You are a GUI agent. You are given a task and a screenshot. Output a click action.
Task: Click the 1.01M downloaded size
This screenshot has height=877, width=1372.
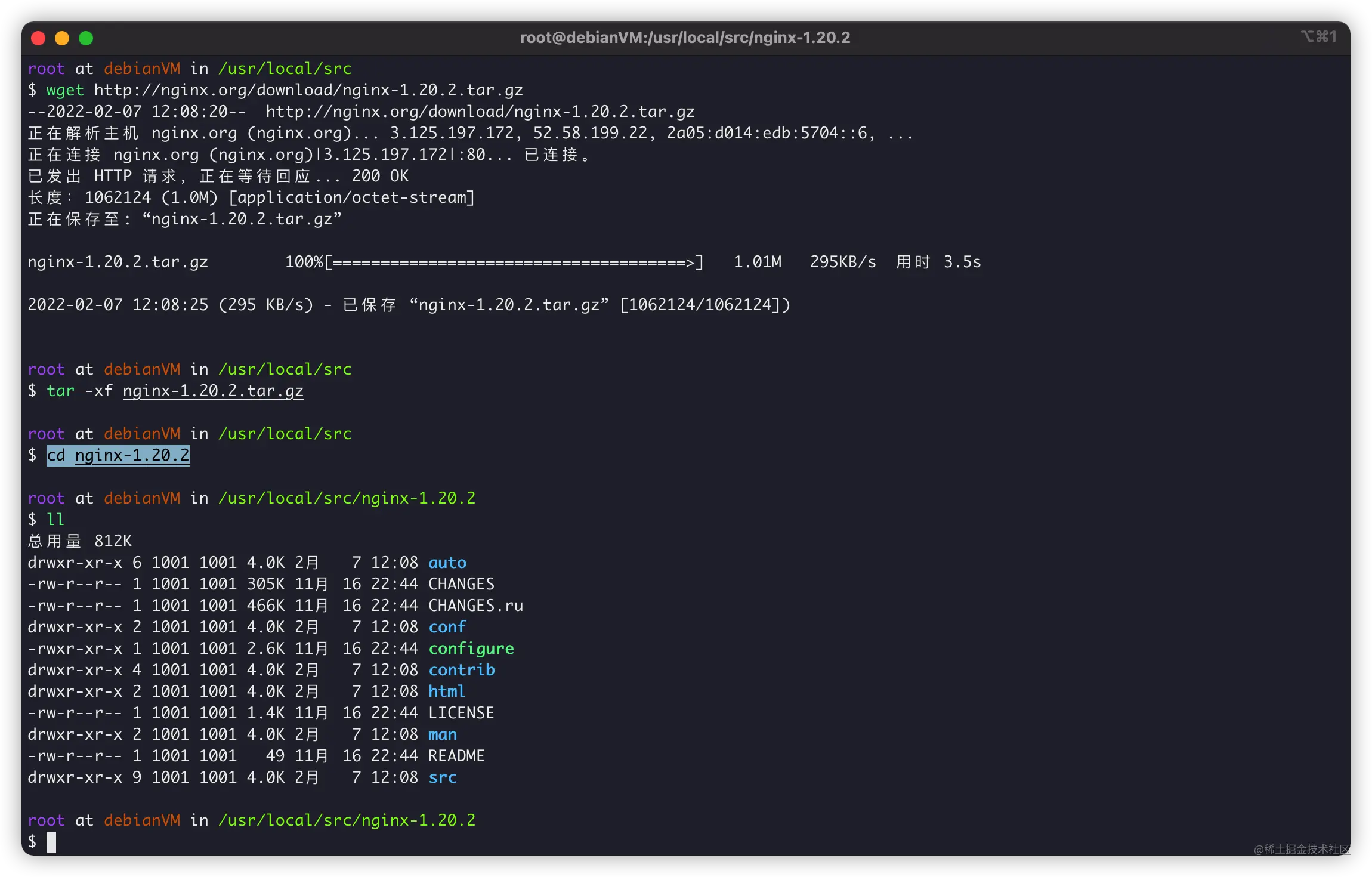758,262
